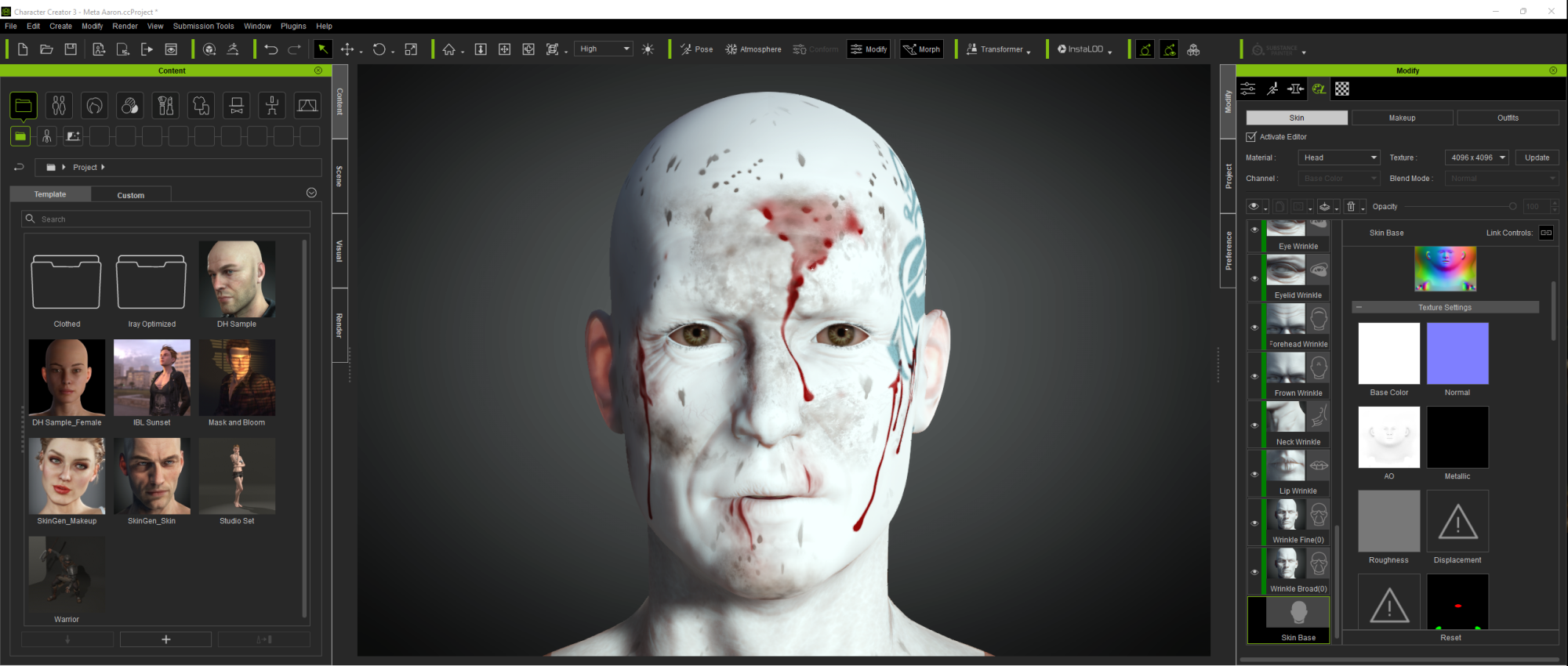Viewport: 1568px width, 666px height.
Task: Toggle visibility of the Eye Wrinkle layer
Action: click(1255, 230)
